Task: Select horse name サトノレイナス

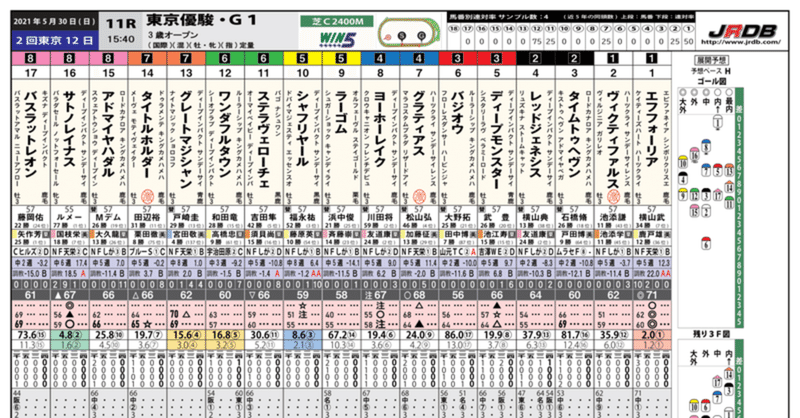Action: tap(69, 129)
